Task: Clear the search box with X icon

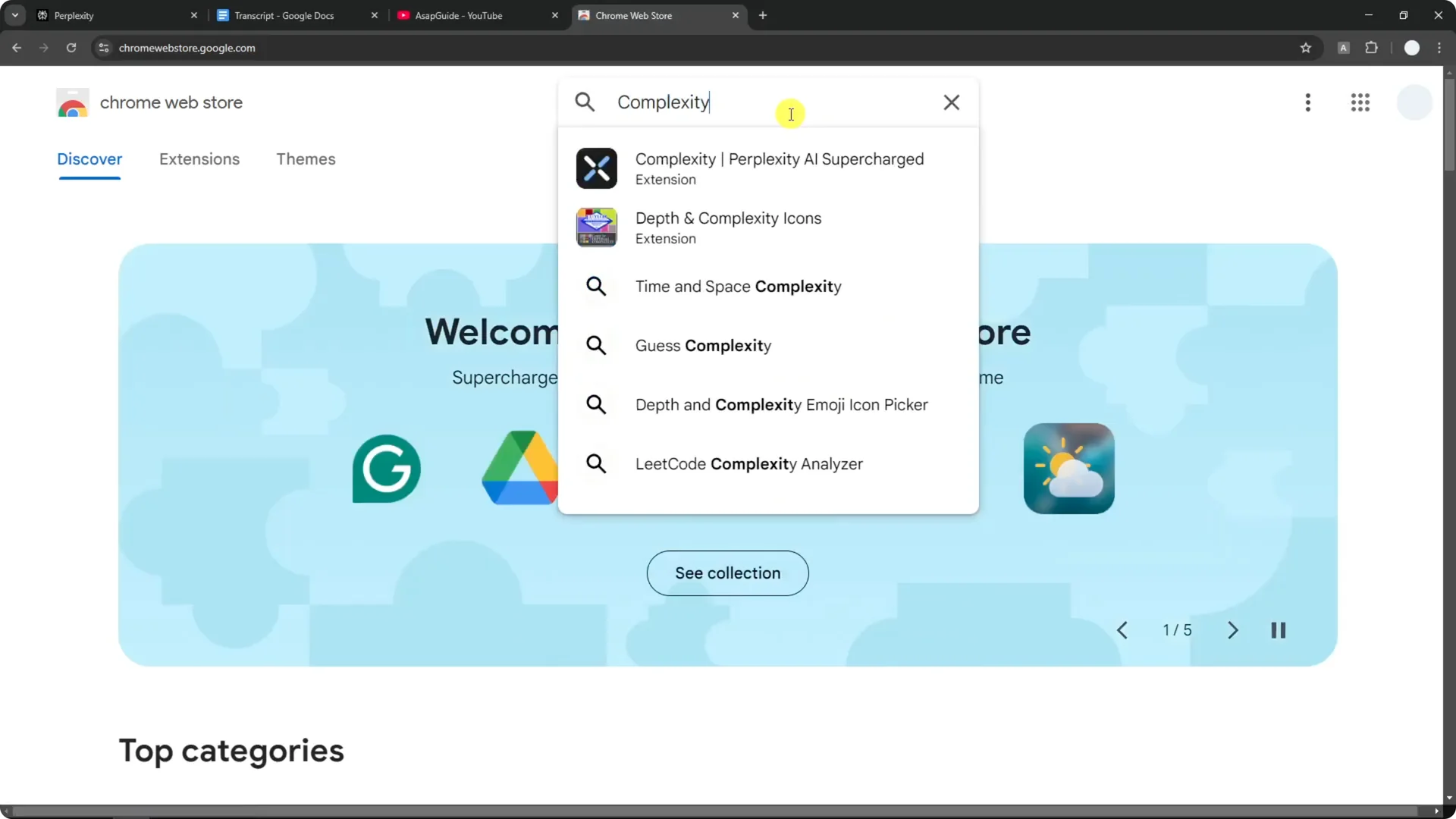Action: click(x=951, y=102)
